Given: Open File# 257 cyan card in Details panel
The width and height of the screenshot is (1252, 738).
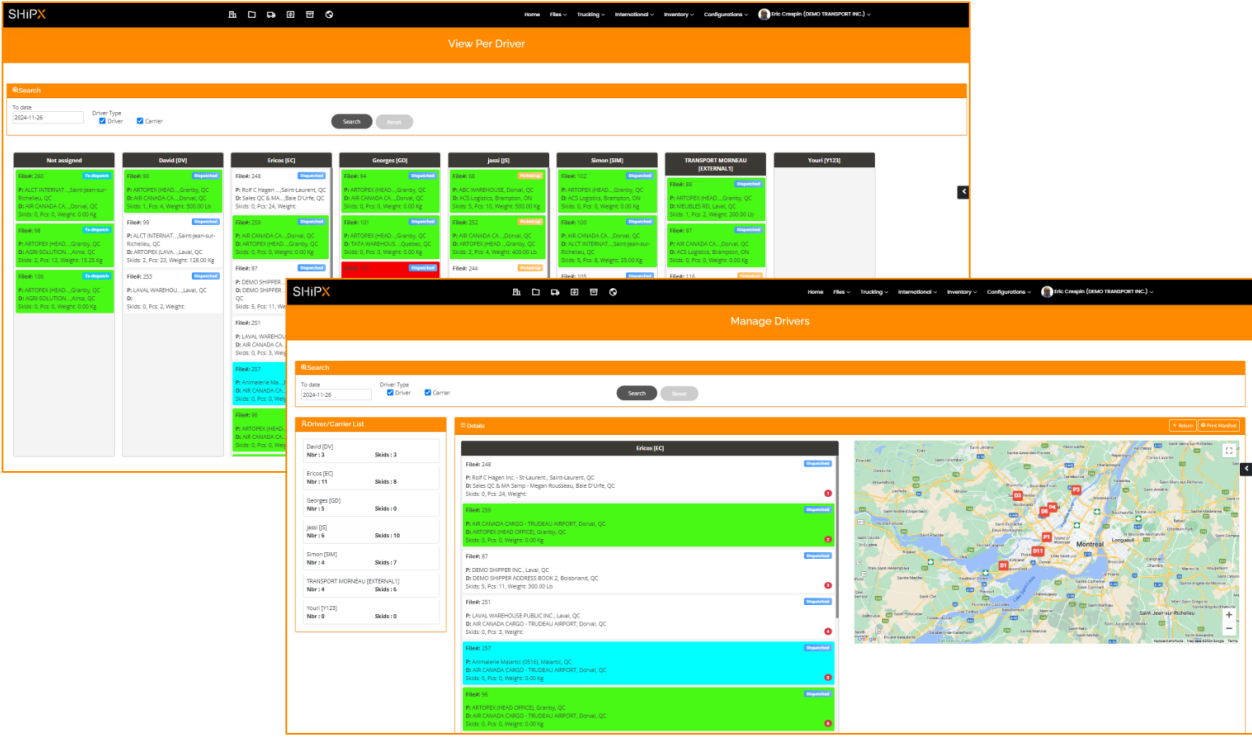Looking at the screenshot, I should [649, 663].
